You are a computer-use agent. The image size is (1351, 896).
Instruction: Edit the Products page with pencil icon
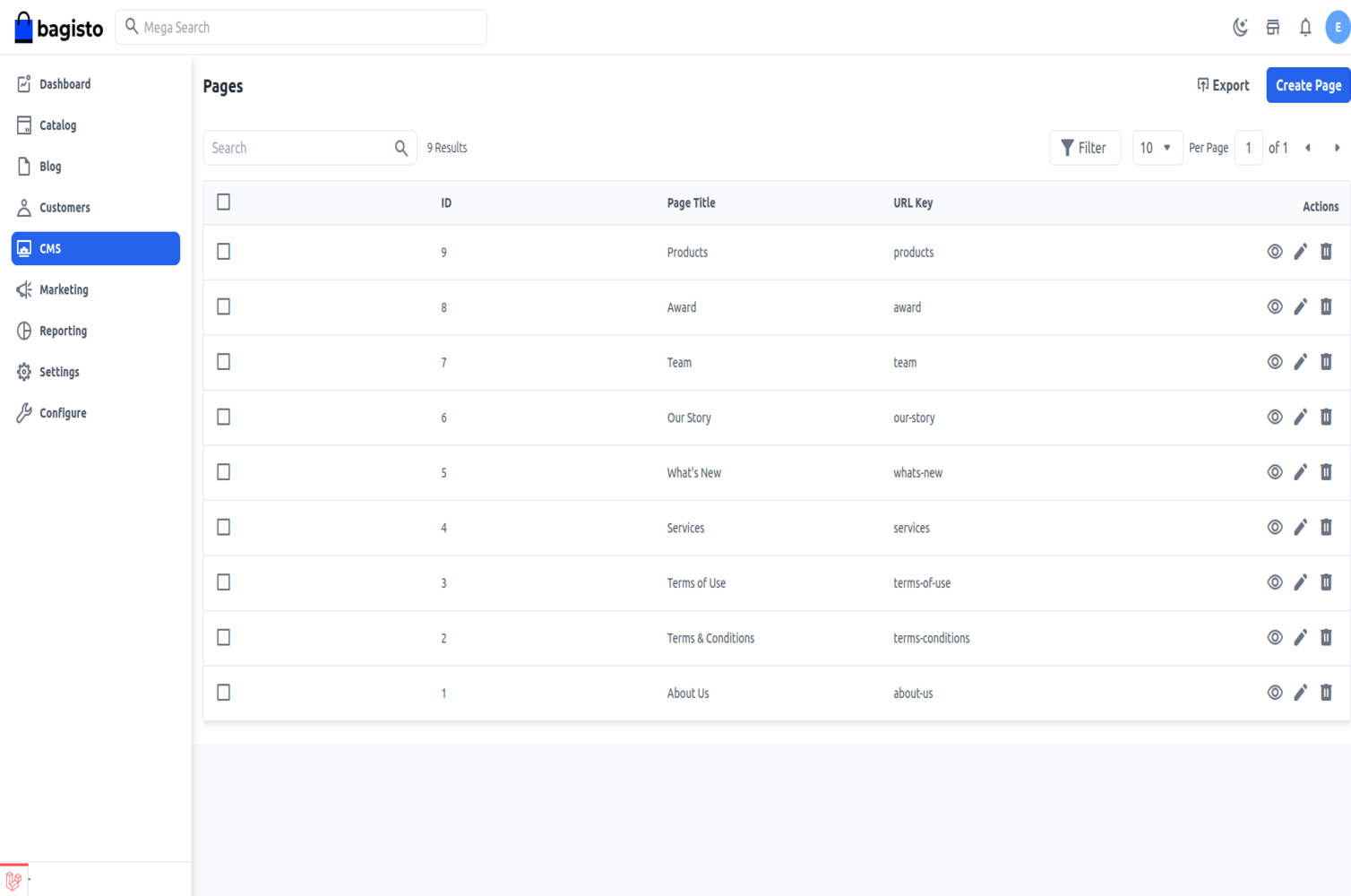pyautogui.click(x=1300, y=252)
